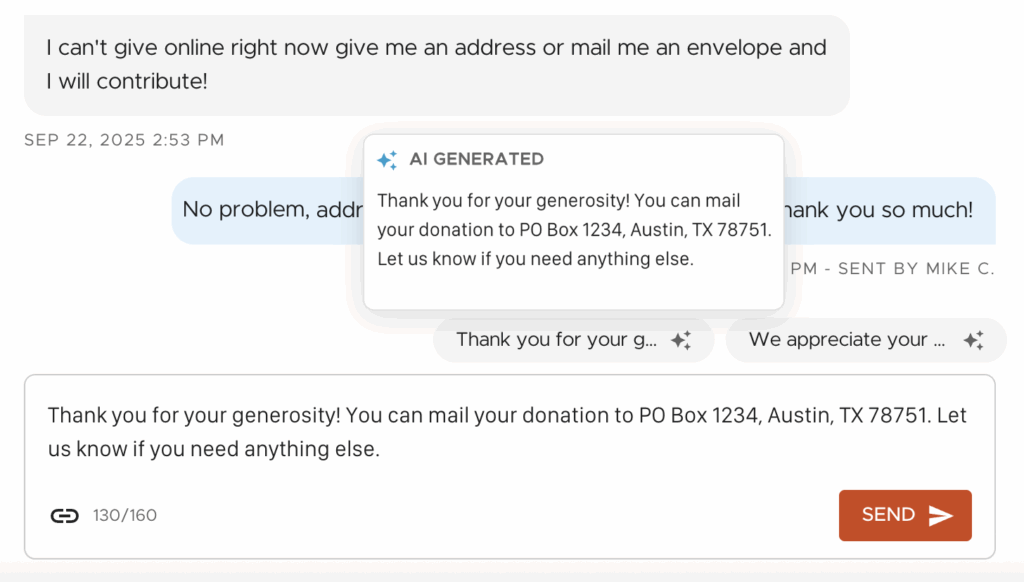Click the 'AI GENERATED' heading text

pyautogui.click(x=476, y=159)
